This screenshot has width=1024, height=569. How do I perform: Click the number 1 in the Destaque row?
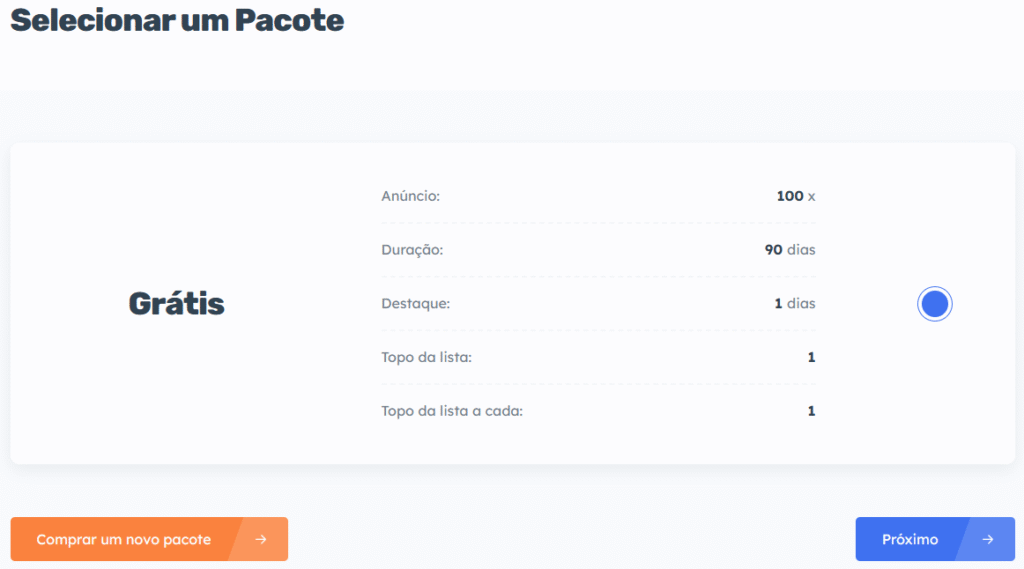coord(778,304)
